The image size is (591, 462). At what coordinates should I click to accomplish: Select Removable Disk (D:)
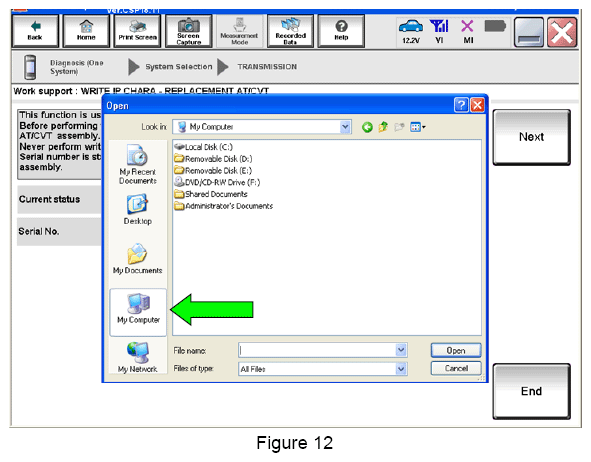[213, 159]
